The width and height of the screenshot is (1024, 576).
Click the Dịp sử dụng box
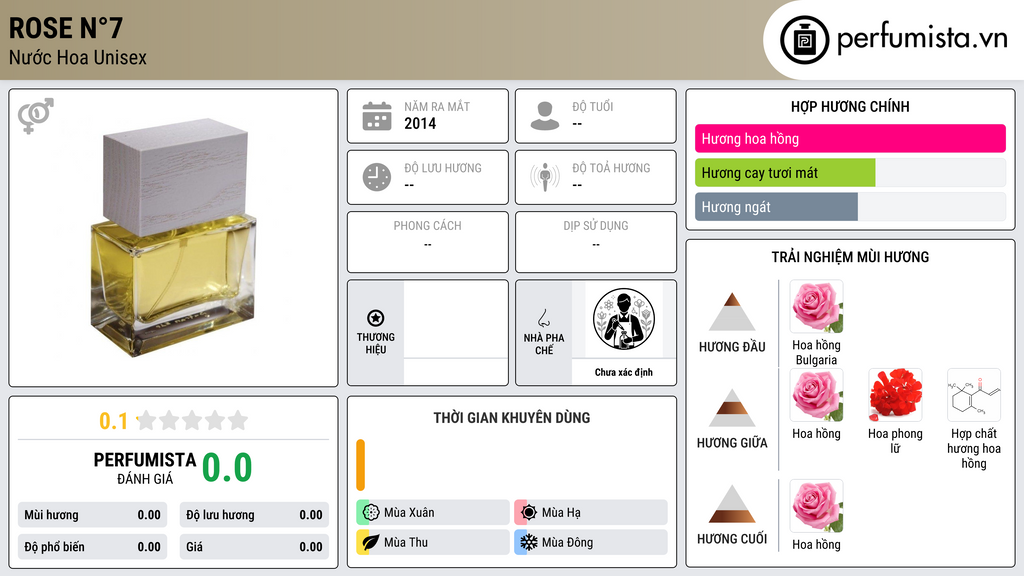pyautogui.click(x=596, y=242)
